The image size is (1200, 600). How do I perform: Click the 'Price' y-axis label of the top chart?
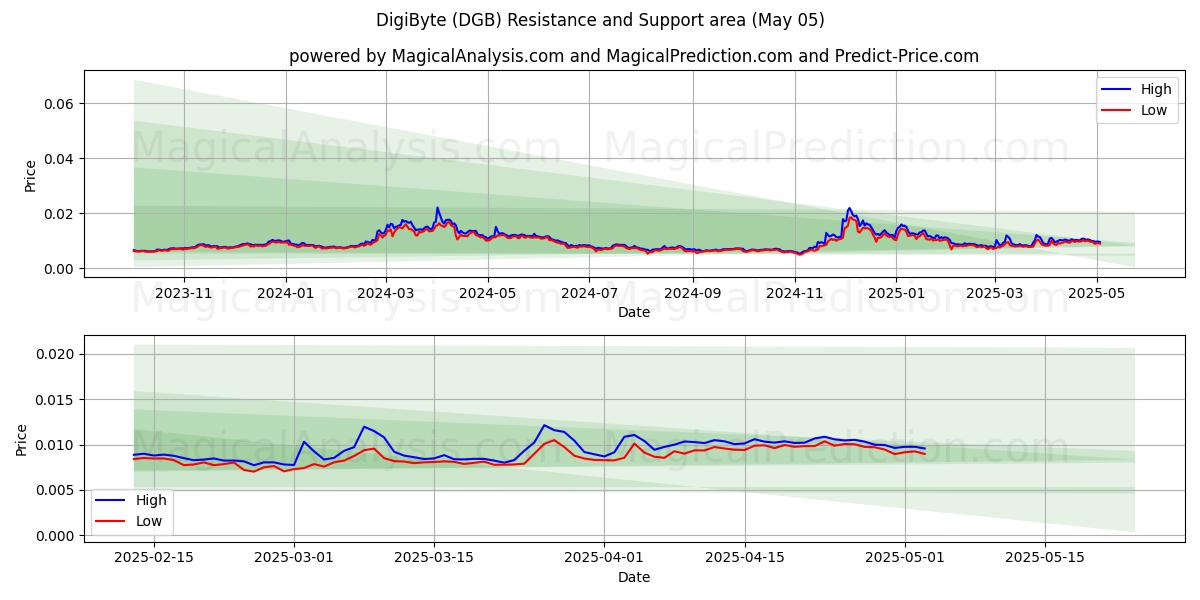[x=30, y=176]
